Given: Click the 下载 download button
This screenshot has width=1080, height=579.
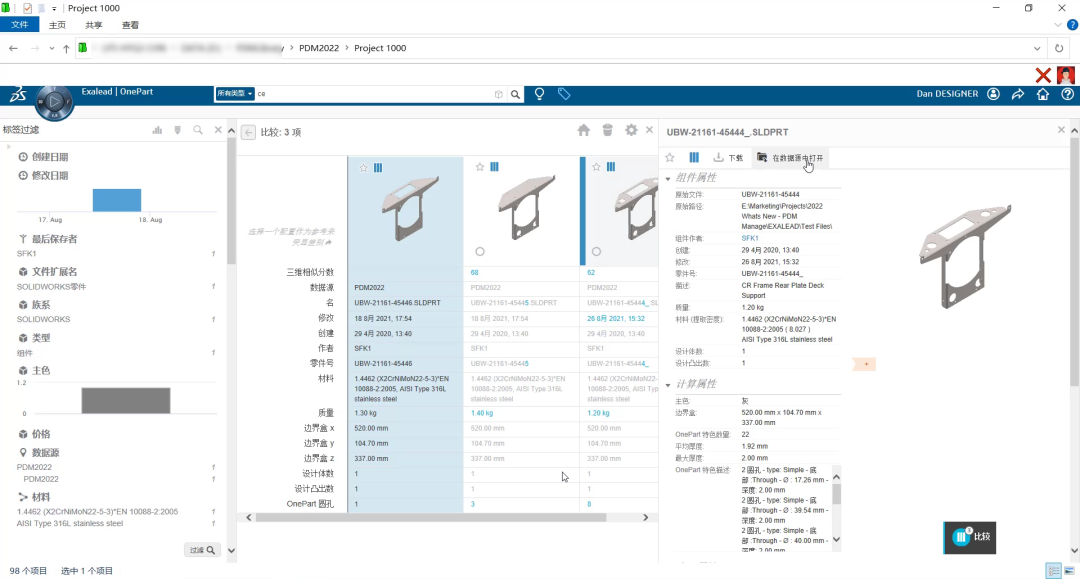Looking at the screenshot, I should [728, 158].
